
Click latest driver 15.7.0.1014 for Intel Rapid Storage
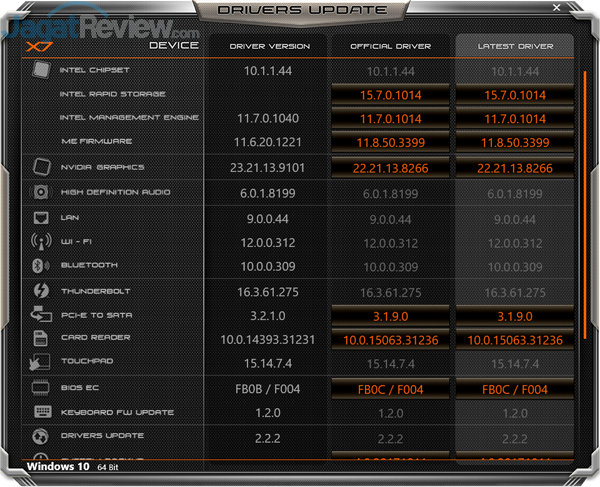pos(514,95)
